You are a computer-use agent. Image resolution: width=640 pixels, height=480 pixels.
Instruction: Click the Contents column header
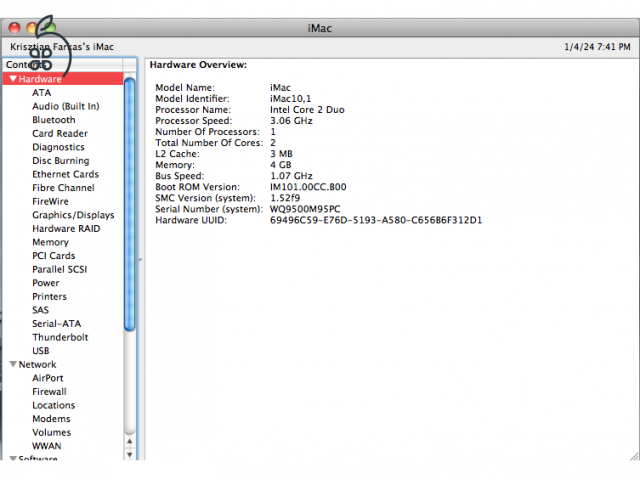(63, 65)
